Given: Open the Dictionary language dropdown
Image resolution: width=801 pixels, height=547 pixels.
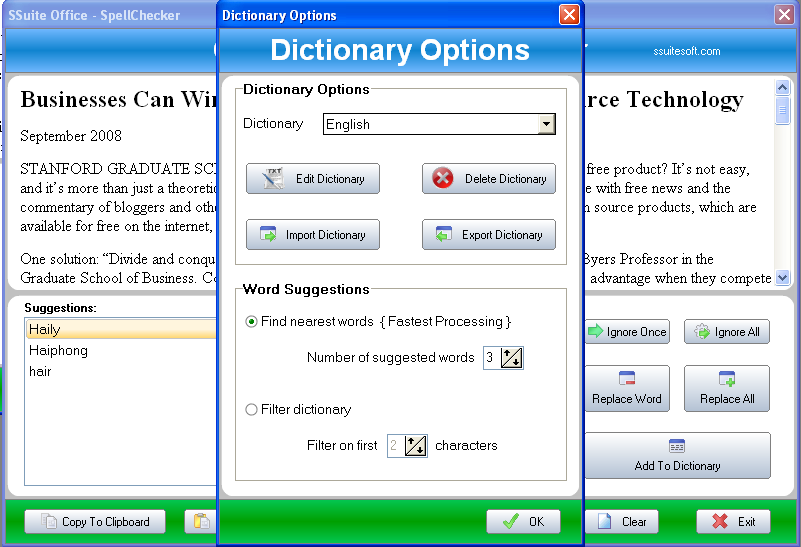Looking at the screenshot, I should tap(545, 124).
